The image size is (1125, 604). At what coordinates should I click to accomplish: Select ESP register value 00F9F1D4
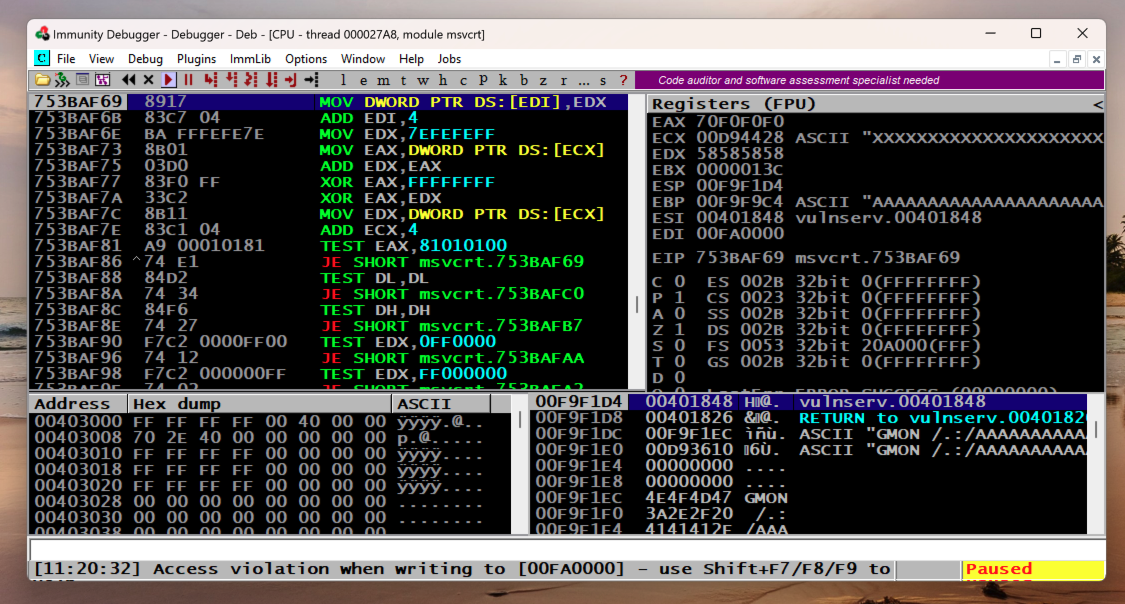point(740,186)
